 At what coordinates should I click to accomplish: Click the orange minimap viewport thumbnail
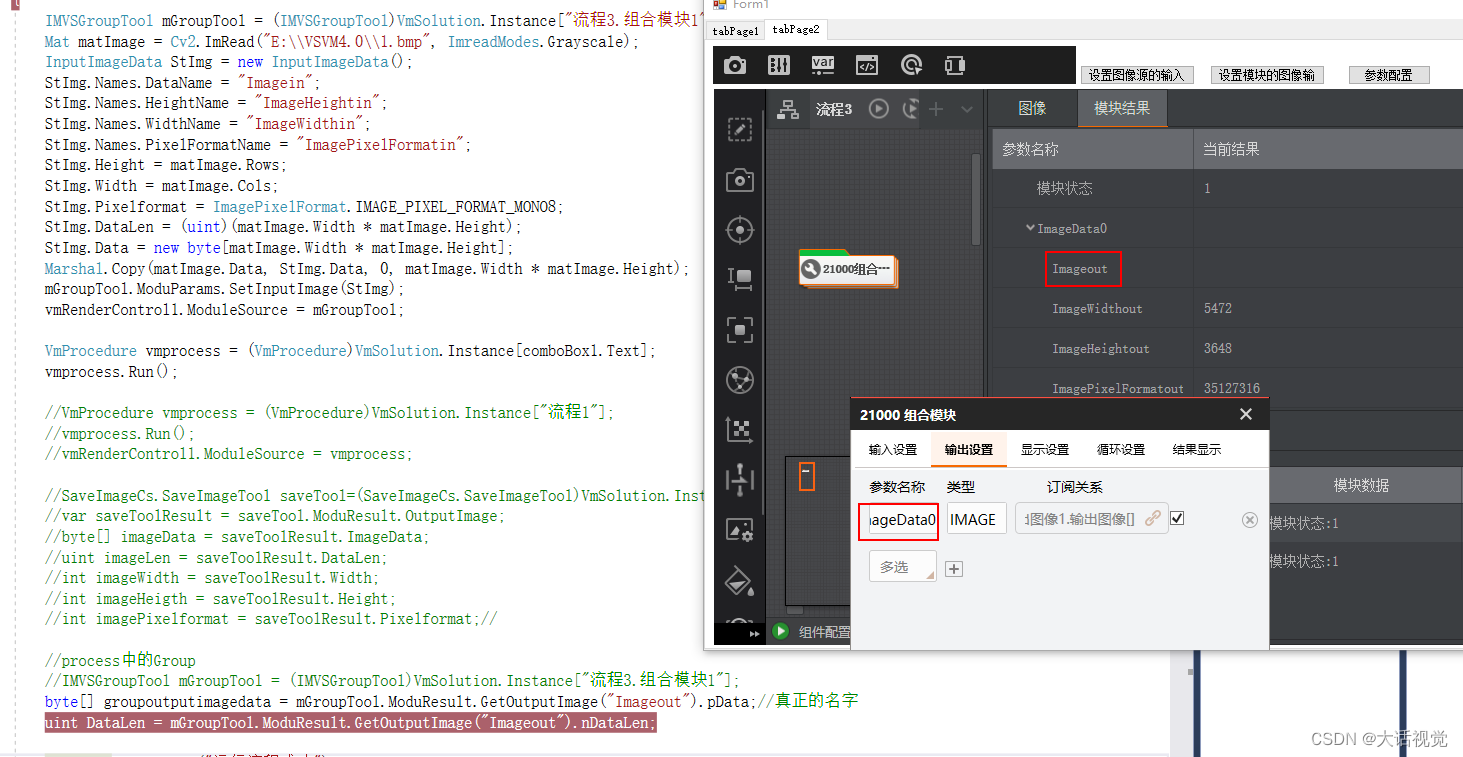[x=807, y=476]
